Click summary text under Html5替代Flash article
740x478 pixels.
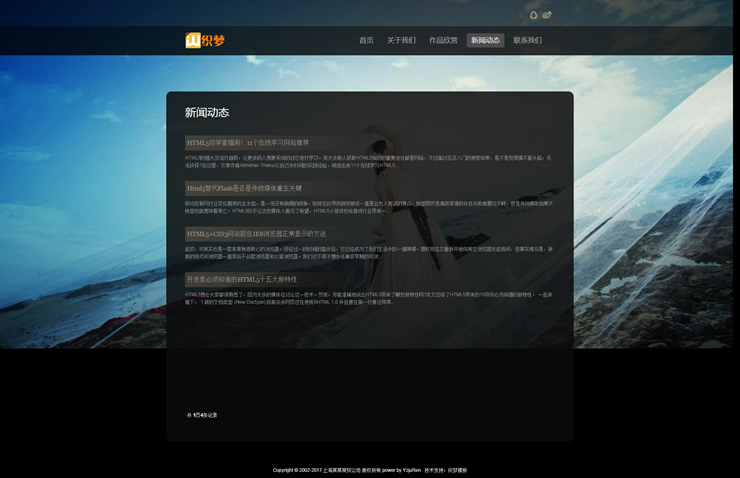367,207
